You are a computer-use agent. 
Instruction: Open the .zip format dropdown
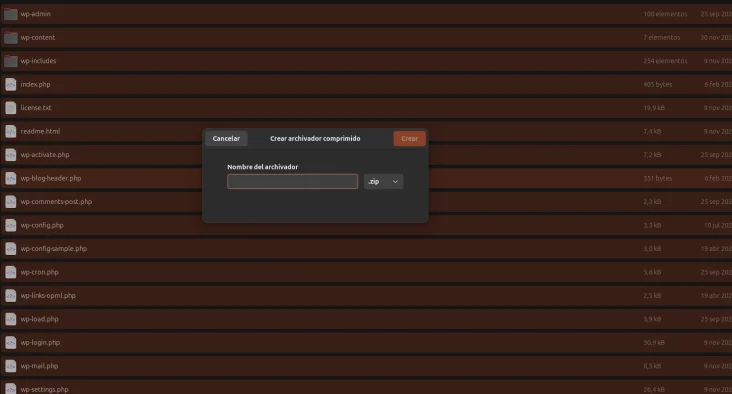tap(383, 182)
